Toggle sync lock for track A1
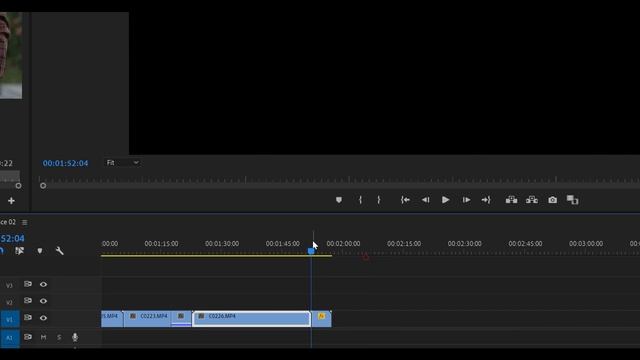Image resolution: width=640 pixels, height=360 pixels. (28, 337)
